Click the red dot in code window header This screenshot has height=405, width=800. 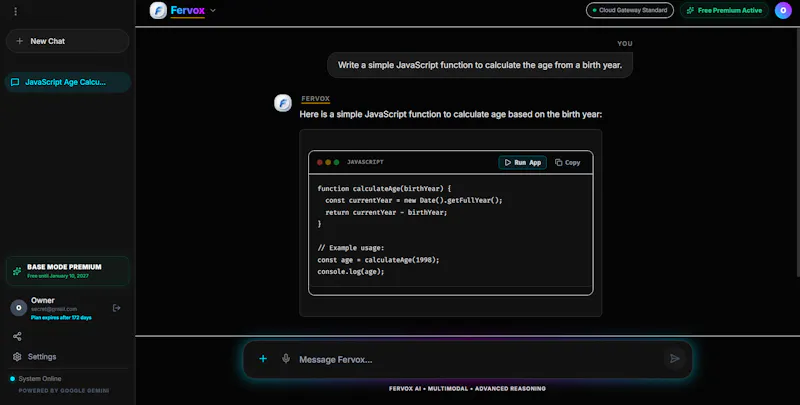(320, 162)
